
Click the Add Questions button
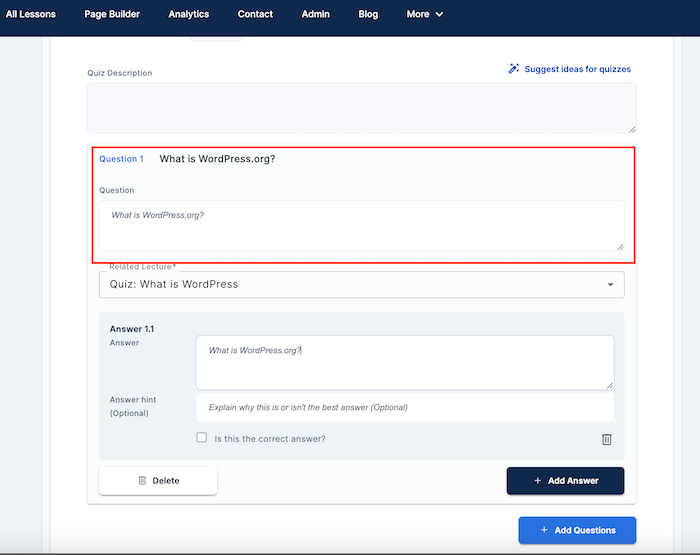tap(577, 530)
